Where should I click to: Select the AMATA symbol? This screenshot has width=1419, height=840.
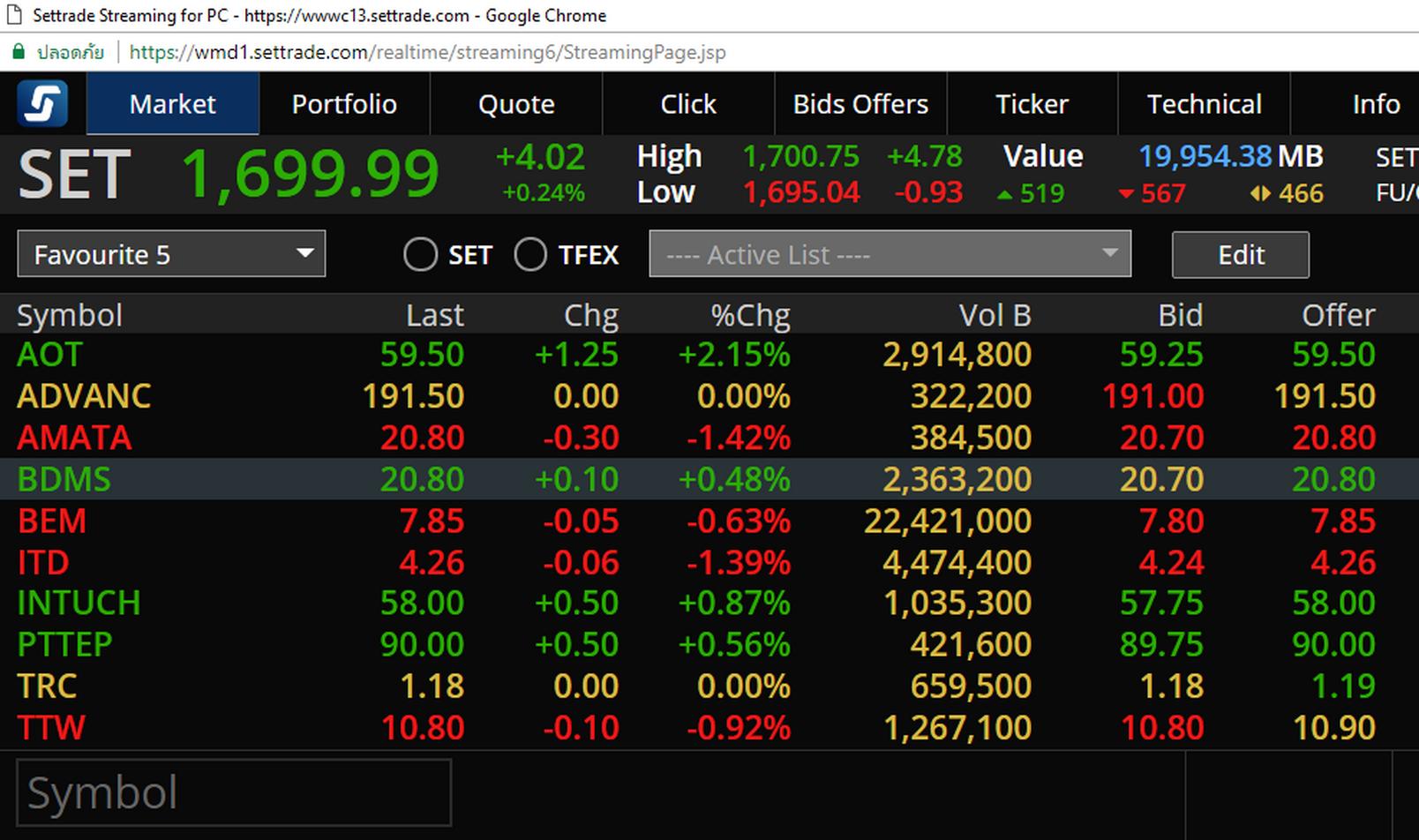tap(74, 438)
